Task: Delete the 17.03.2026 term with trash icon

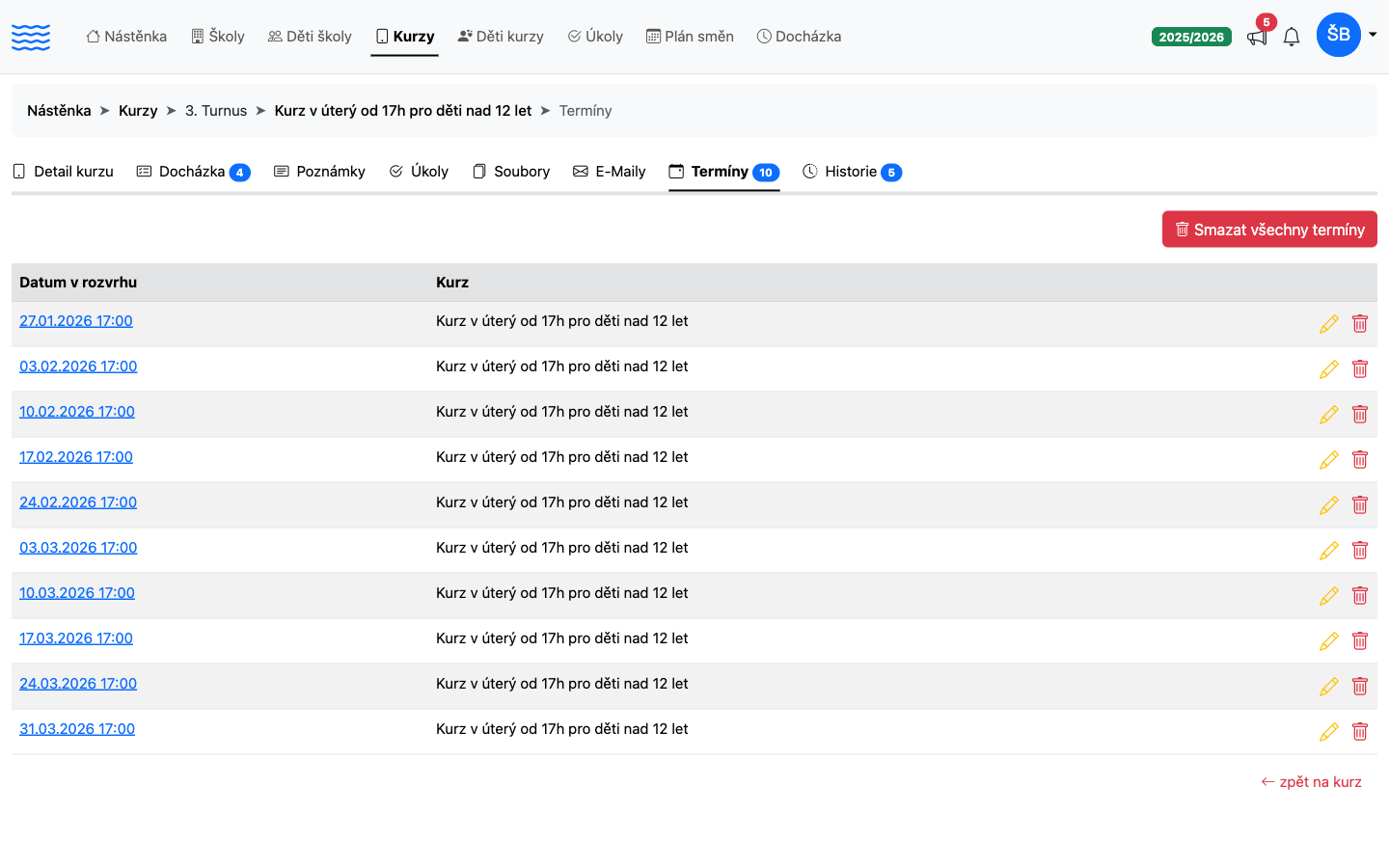Action: click(x=1360, y=641)
